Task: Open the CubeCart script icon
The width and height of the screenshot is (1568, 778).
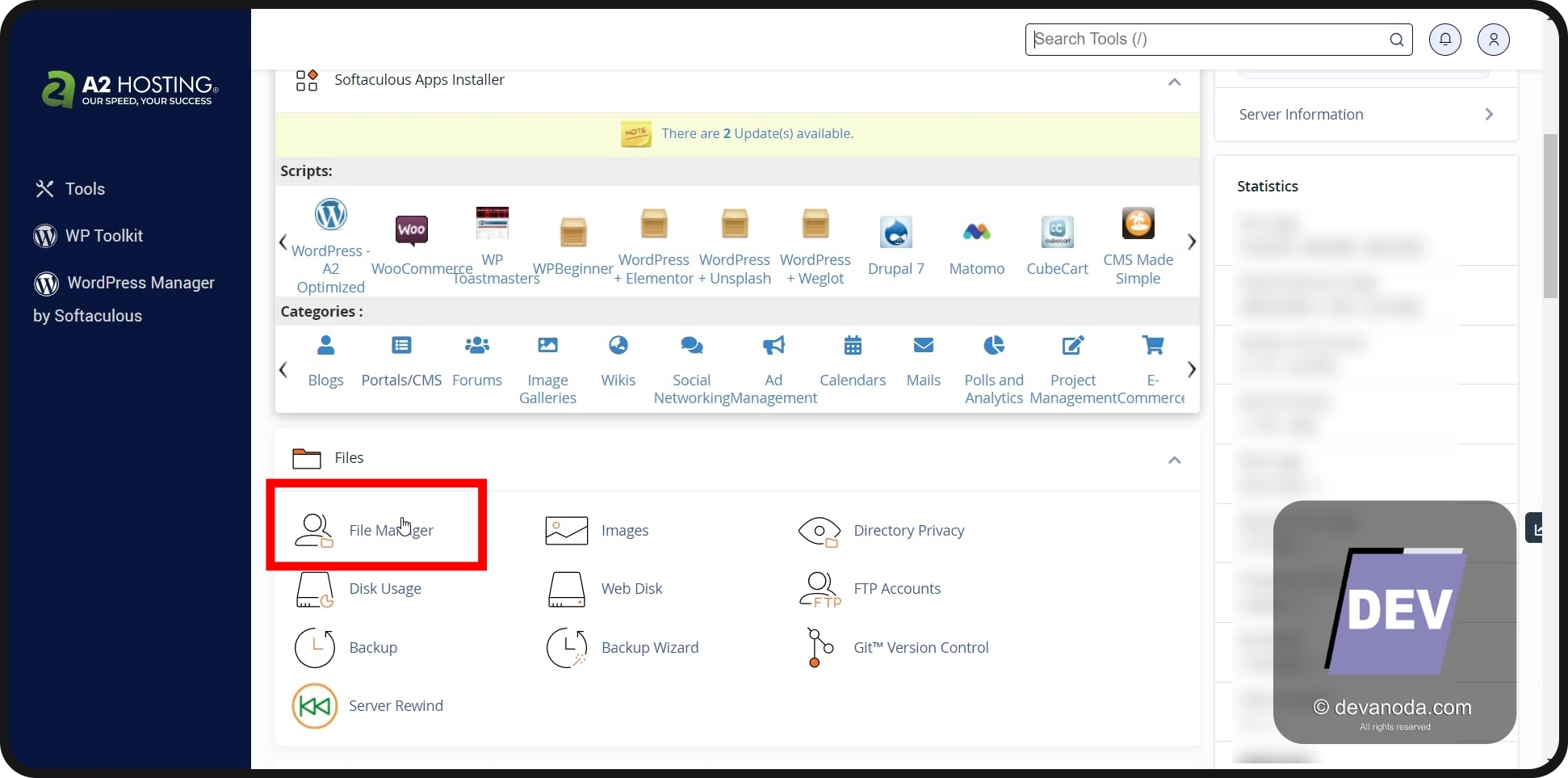Action: (1058, 232)
